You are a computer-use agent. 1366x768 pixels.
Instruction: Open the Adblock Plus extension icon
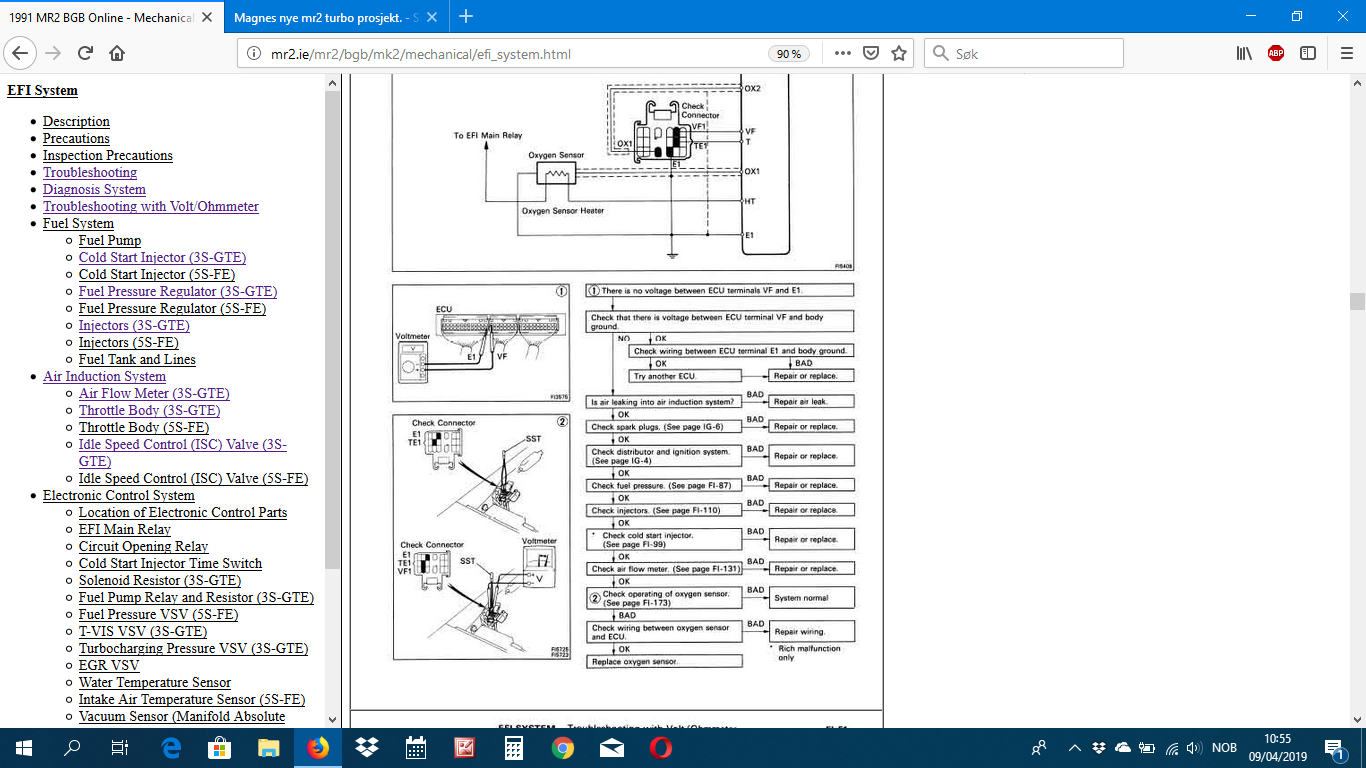tap(1275, 53)
